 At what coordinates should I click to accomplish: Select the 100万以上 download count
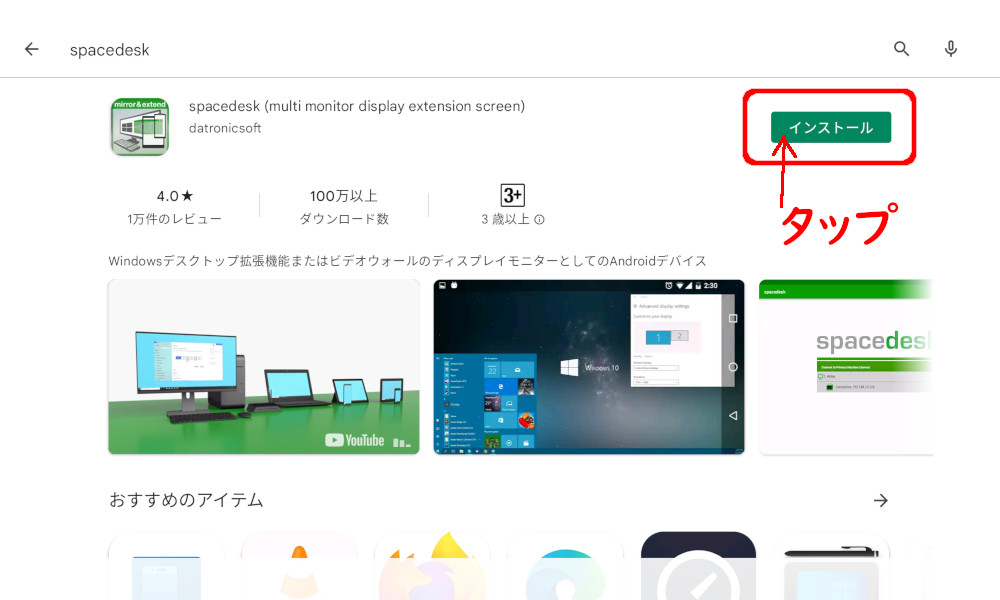point(344,196)
